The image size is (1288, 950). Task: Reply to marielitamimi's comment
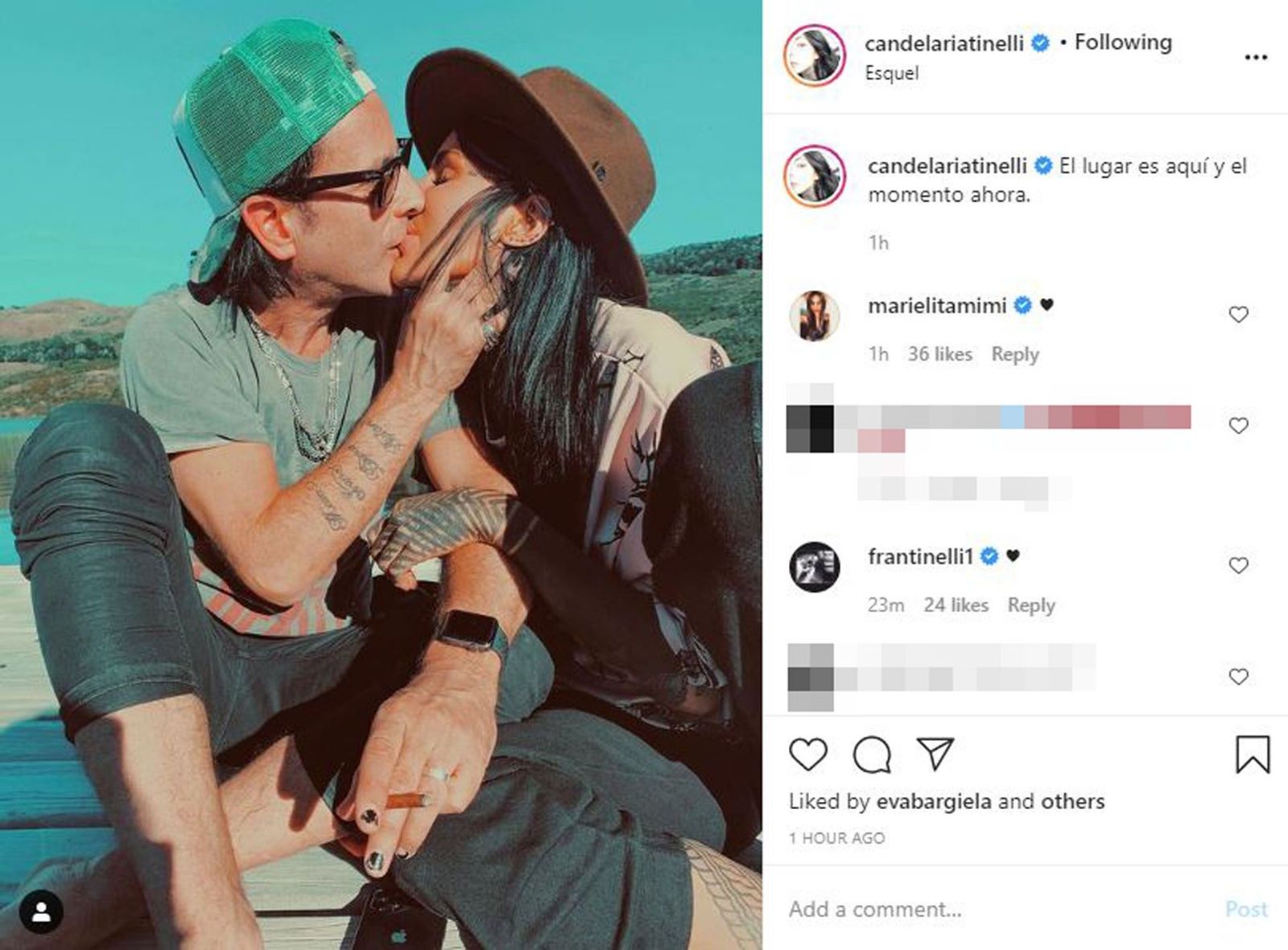point(1015,354)
